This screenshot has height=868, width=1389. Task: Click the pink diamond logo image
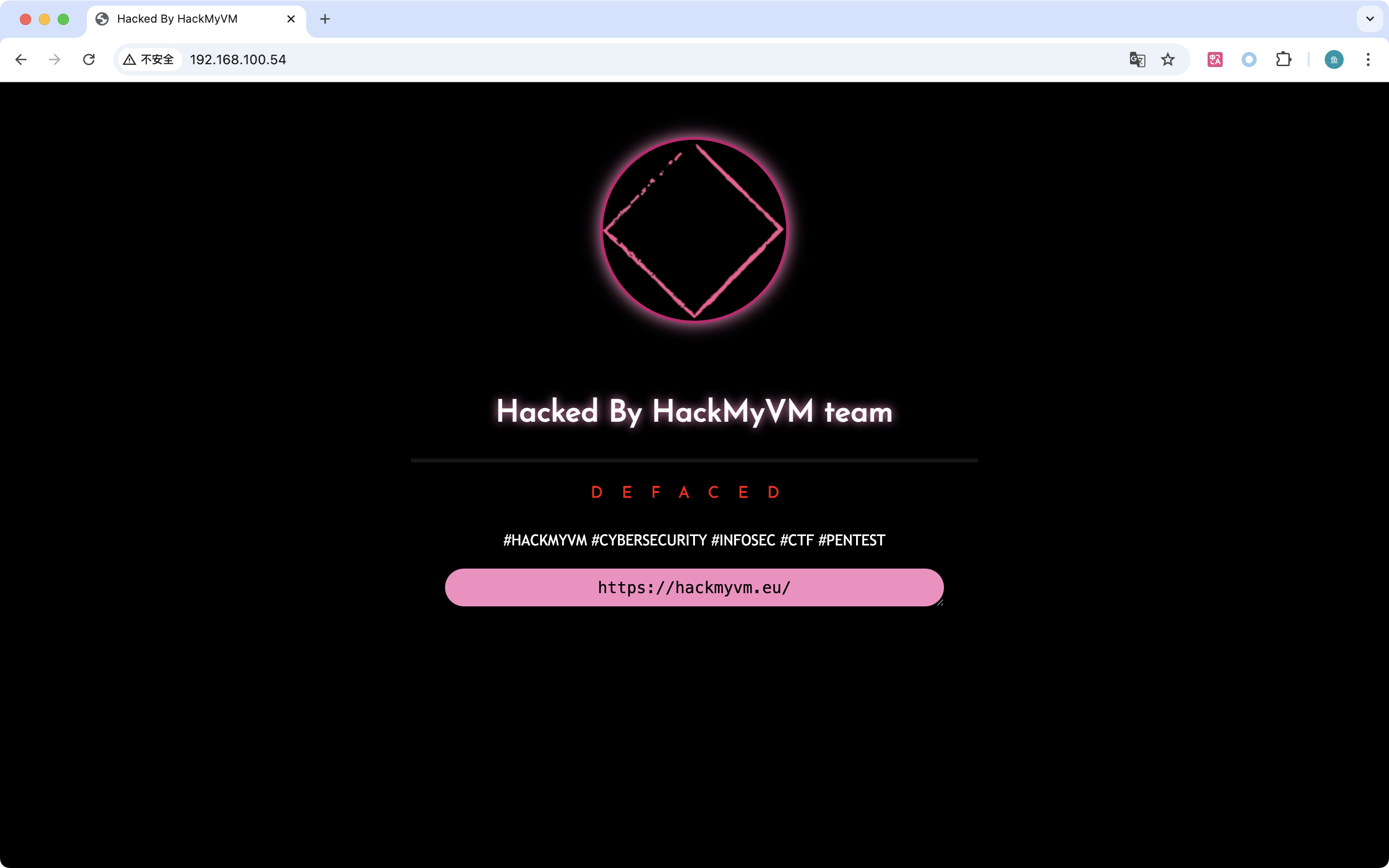coord(694,230)
